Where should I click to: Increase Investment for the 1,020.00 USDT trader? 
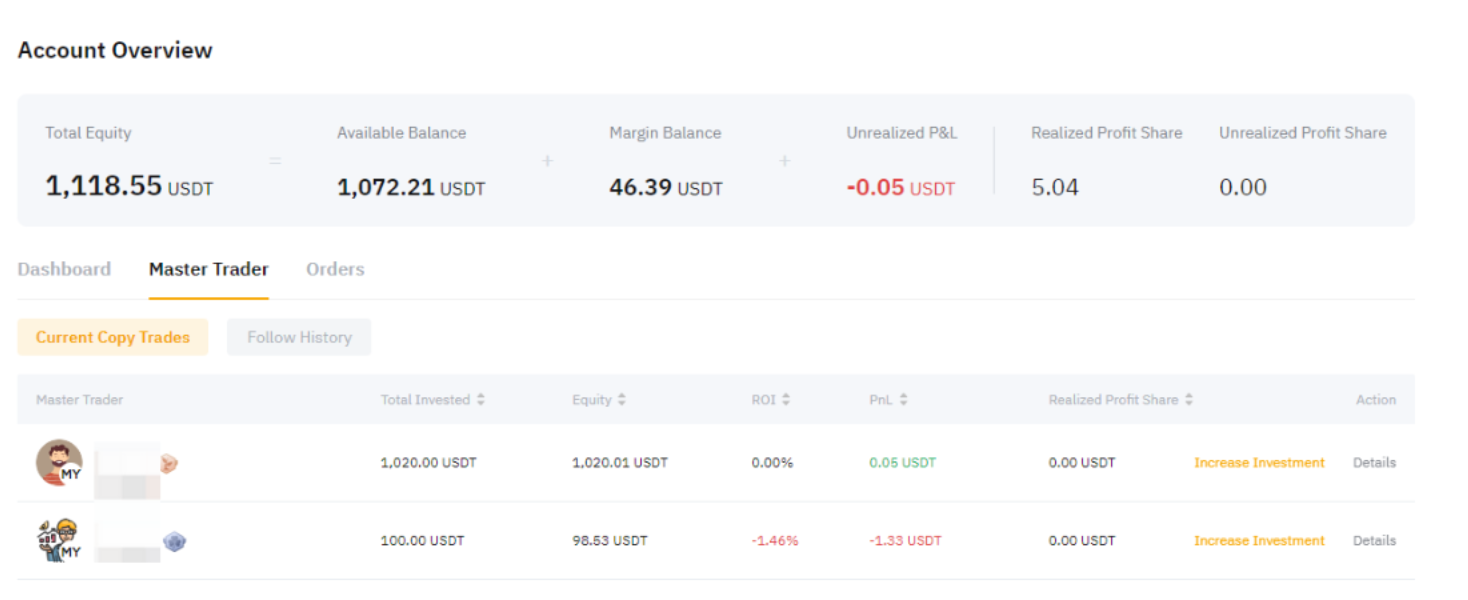[x=1259, y=463]
